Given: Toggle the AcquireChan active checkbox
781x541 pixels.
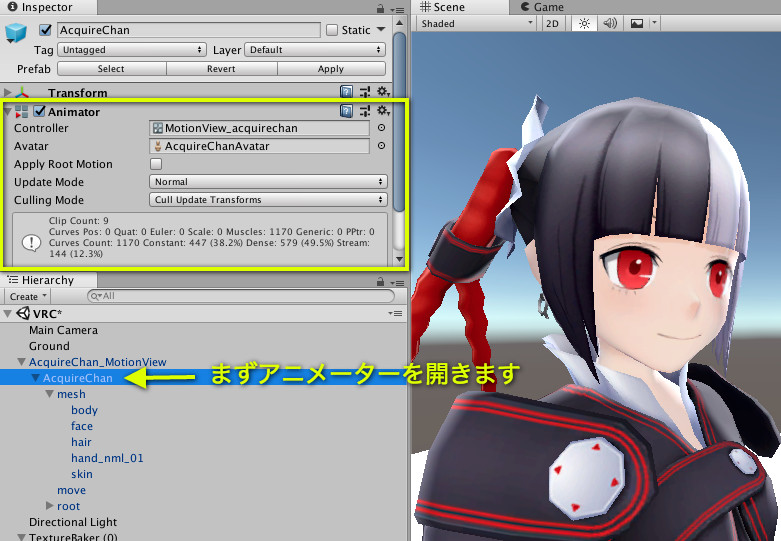Looking at the screenshot, I should coord(45,30).
